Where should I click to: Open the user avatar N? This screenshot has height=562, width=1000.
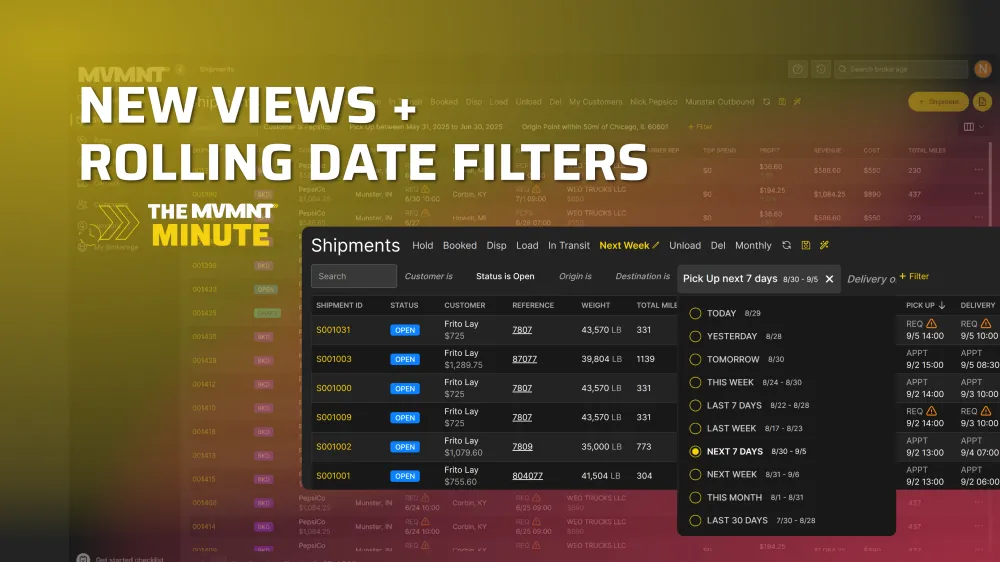click(983, 69)
